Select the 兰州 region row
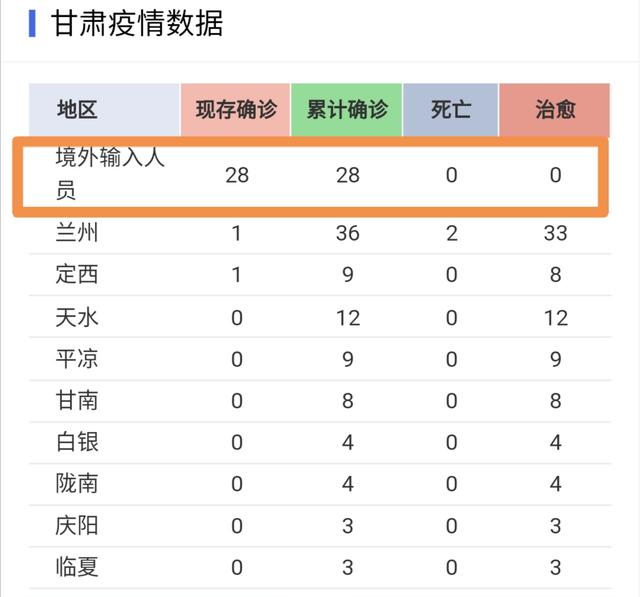Screen dimensions: 640x597 point(320,233)
